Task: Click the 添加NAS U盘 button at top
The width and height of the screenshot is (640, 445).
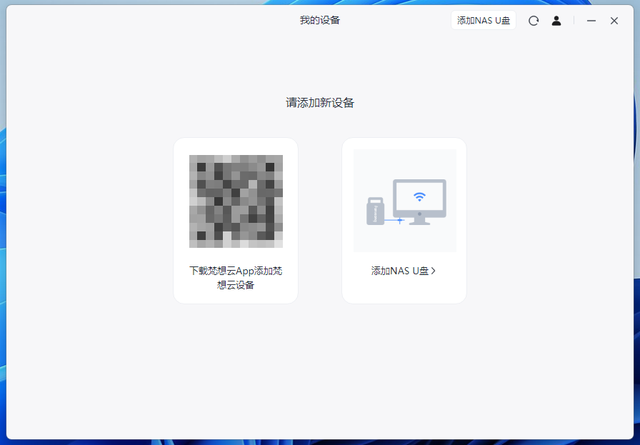Action: point(483,20)
